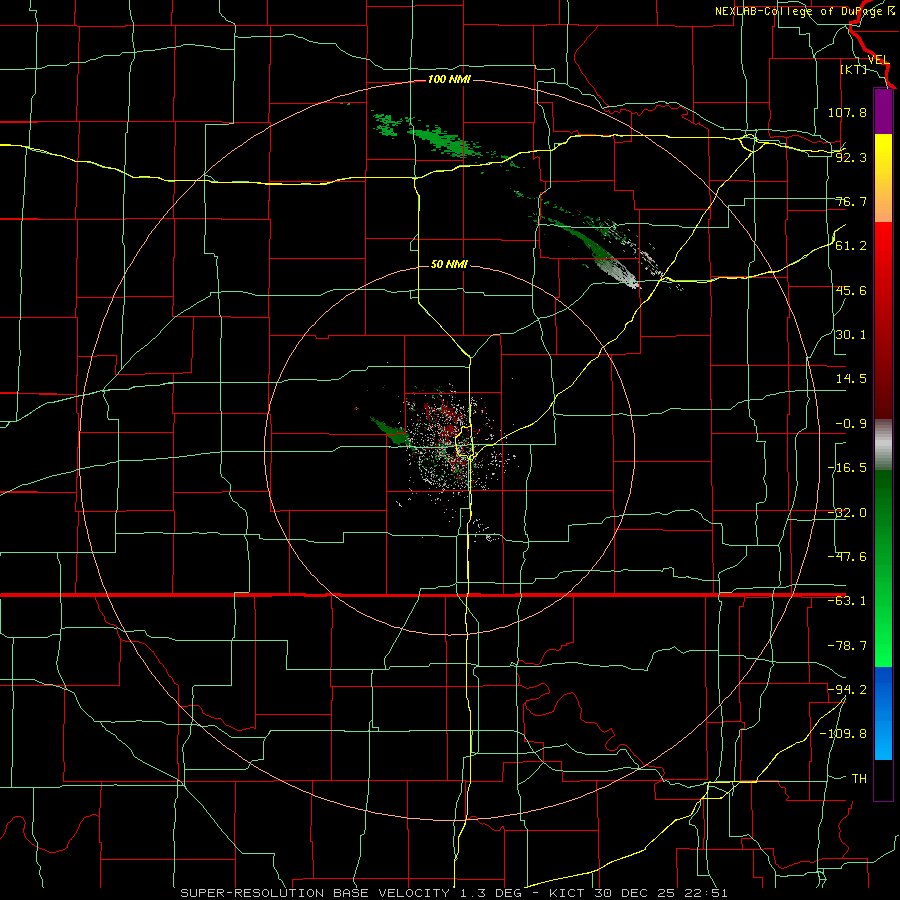Click the -16.5 legend value
This screenshot has height=900, width=900.
click(x=847, y=468)
